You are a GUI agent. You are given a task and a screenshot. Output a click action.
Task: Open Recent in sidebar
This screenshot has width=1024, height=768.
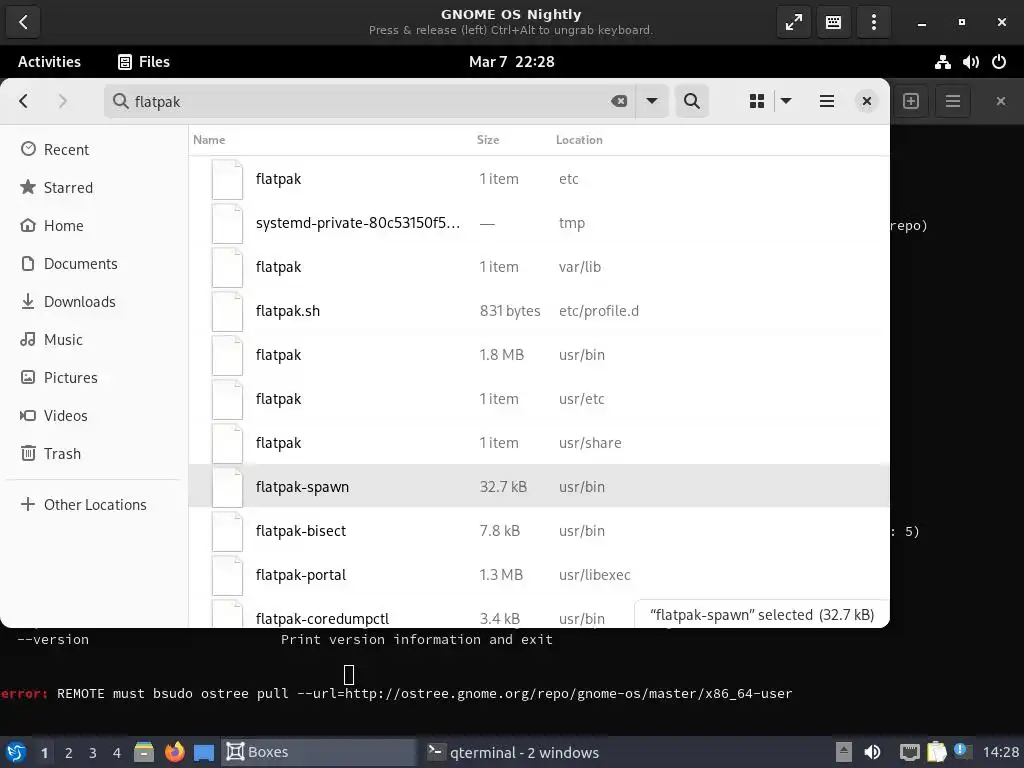(94, 150)
